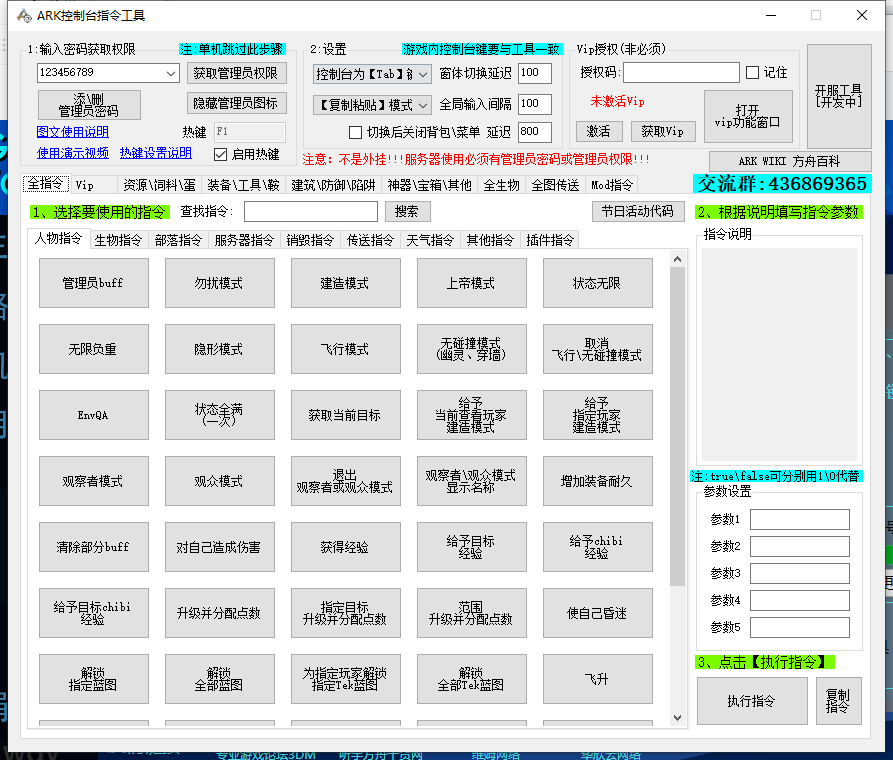Click the 全局输入间隔 value field
893x760 pixels.
535,104
